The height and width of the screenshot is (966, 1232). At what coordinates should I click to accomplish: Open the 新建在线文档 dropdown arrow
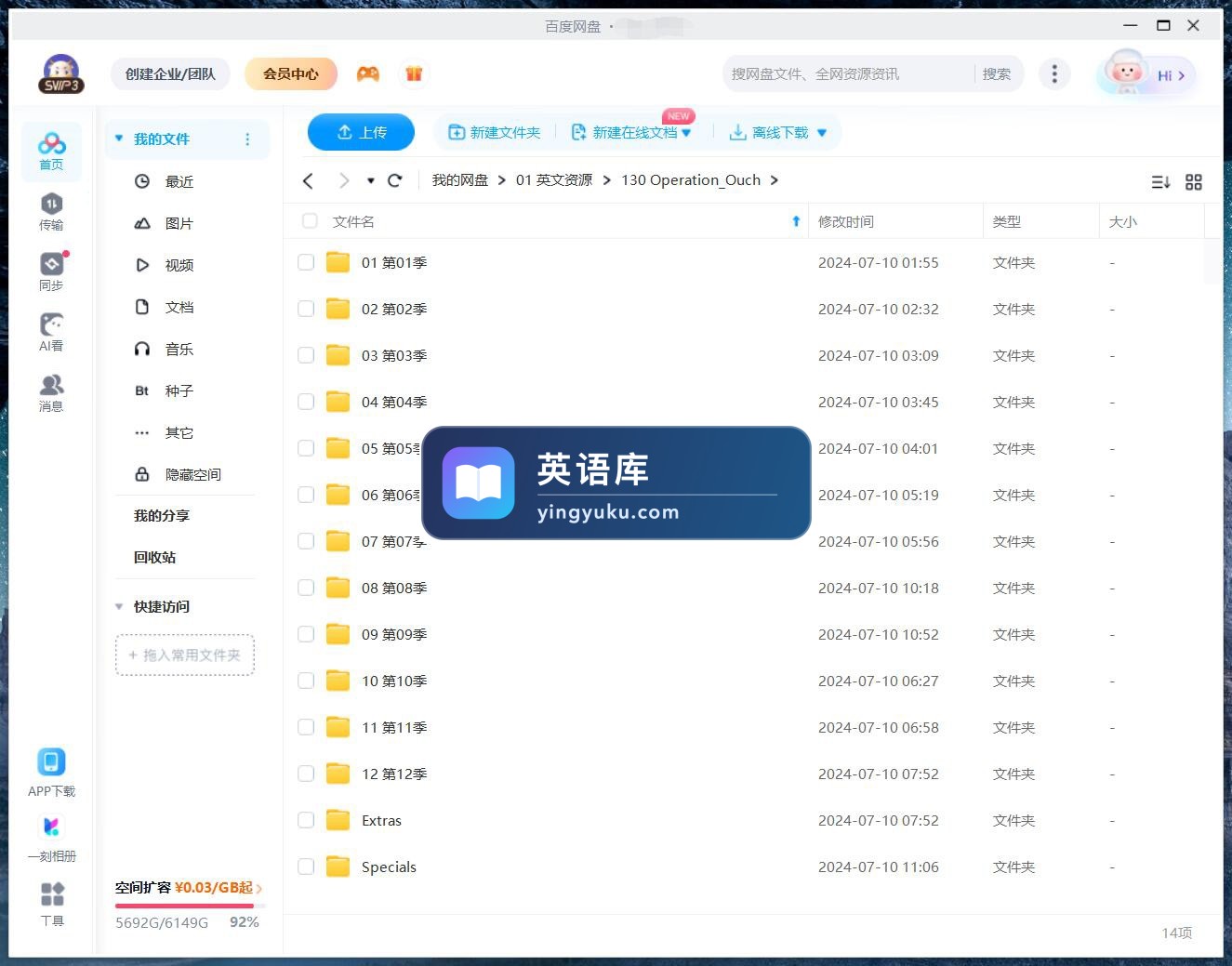coord(686,133)
